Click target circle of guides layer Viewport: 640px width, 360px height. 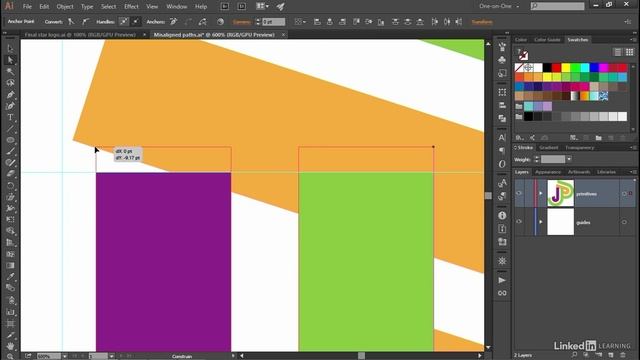[624, 222]
